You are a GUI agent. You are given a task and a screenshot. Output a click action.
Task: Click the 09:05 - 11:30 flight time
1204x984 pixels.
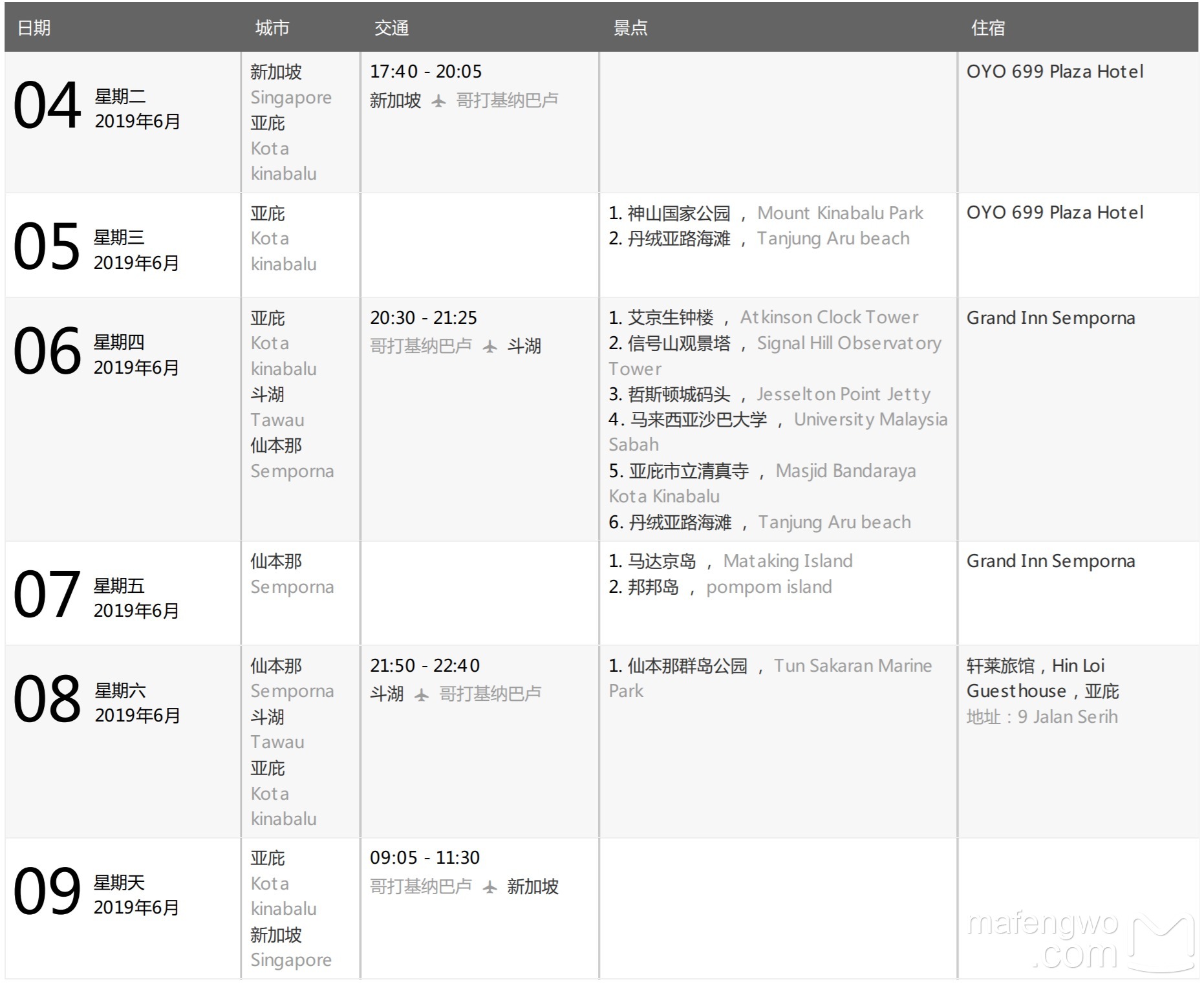(x=425, y=858)
